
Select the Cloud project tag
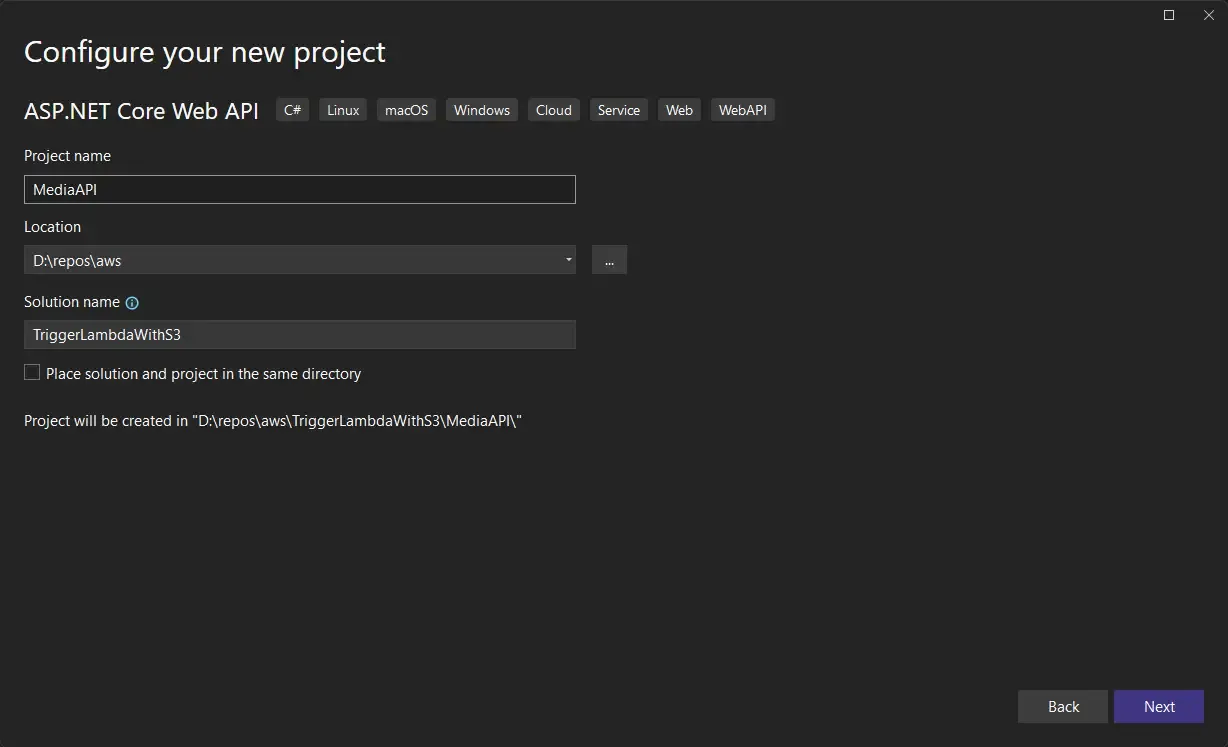point(553,110)
